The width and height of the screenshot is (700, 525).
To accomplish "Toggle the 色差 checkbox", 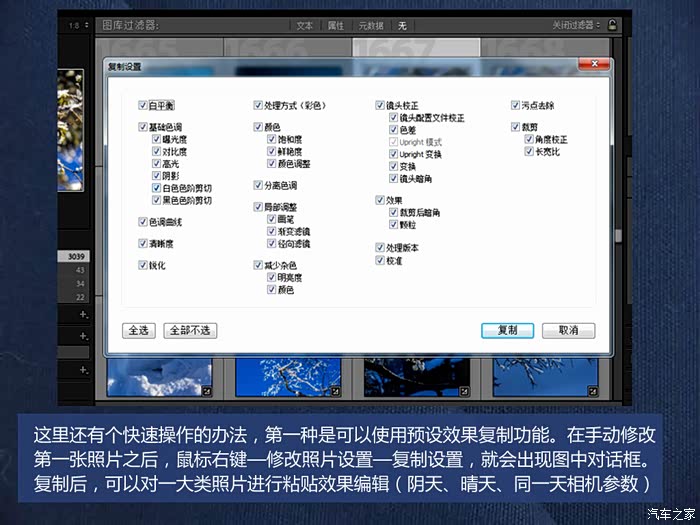I will 393,129.
